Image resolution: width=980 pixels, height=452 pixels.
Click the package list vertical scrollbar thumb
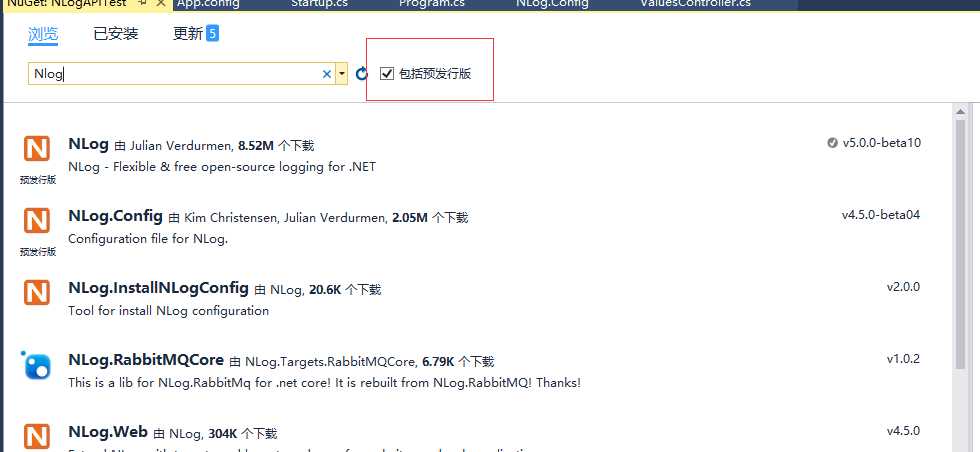pos(961,244)
